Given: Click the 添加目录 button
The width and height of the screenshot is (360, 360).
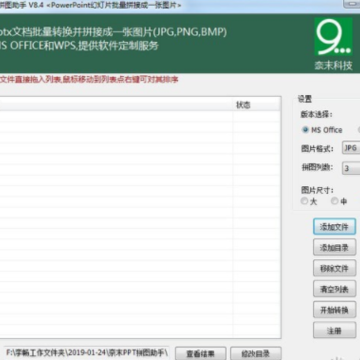Looking at the screenshot, I should (334, 248).
